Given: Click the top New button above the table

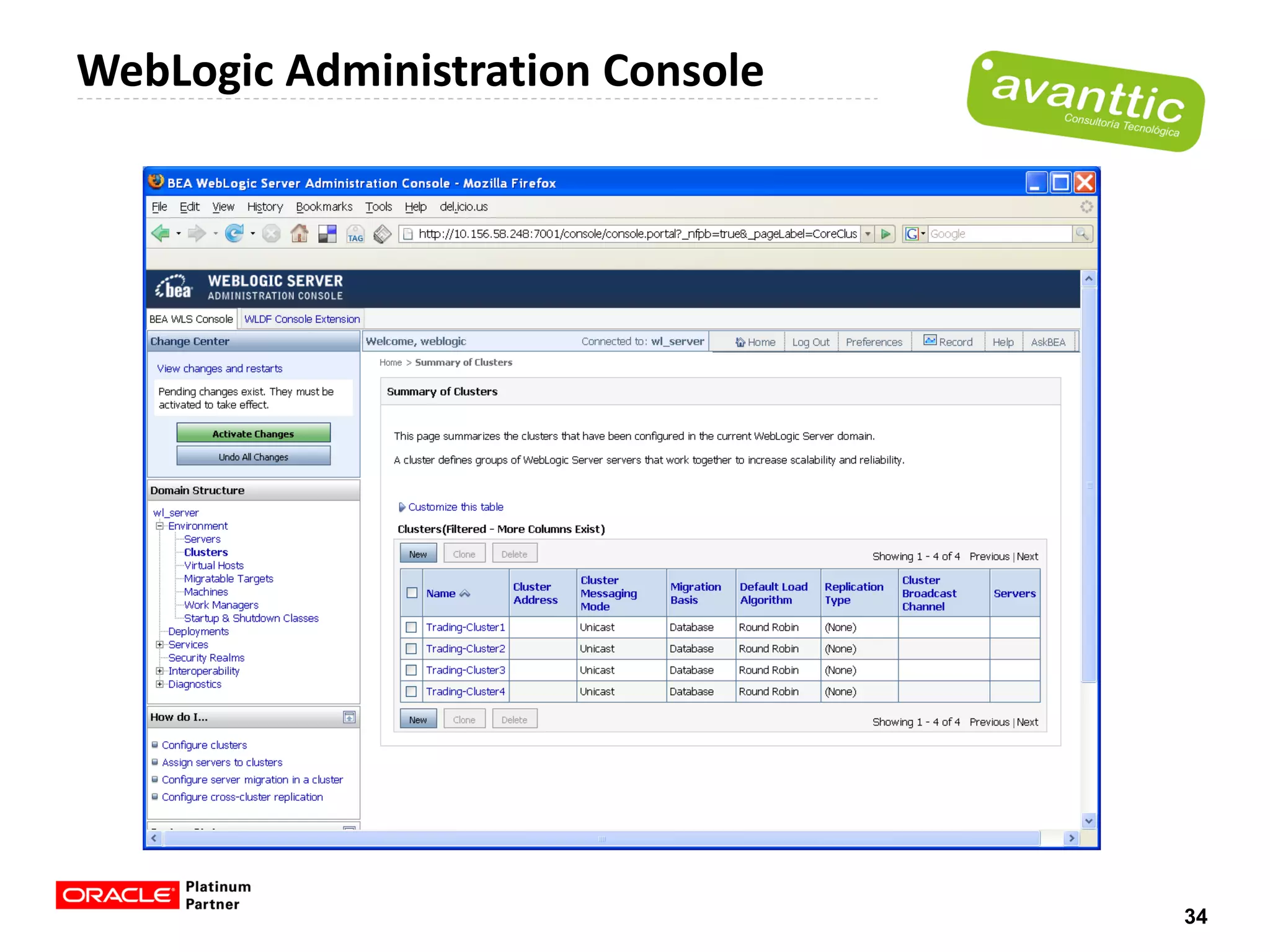Looking at the screenshot, I should click(x=418, y=553).
